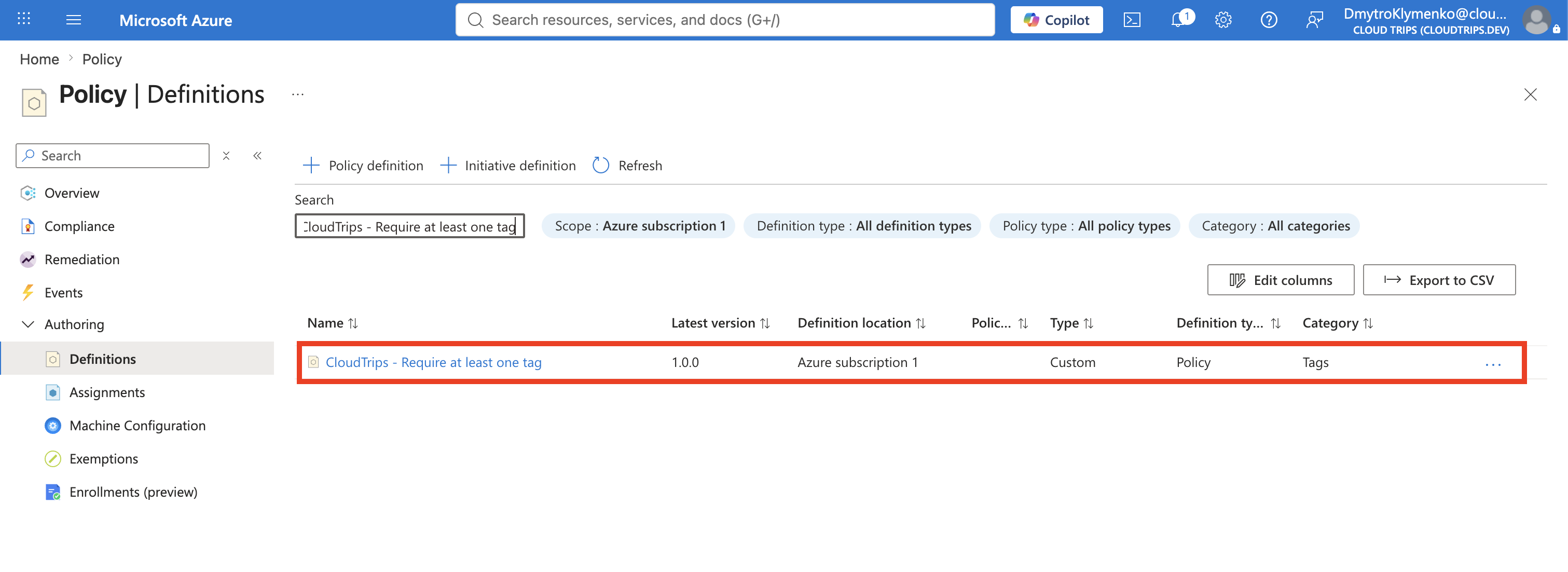Open the Definition type filter

tap(862, 226)
